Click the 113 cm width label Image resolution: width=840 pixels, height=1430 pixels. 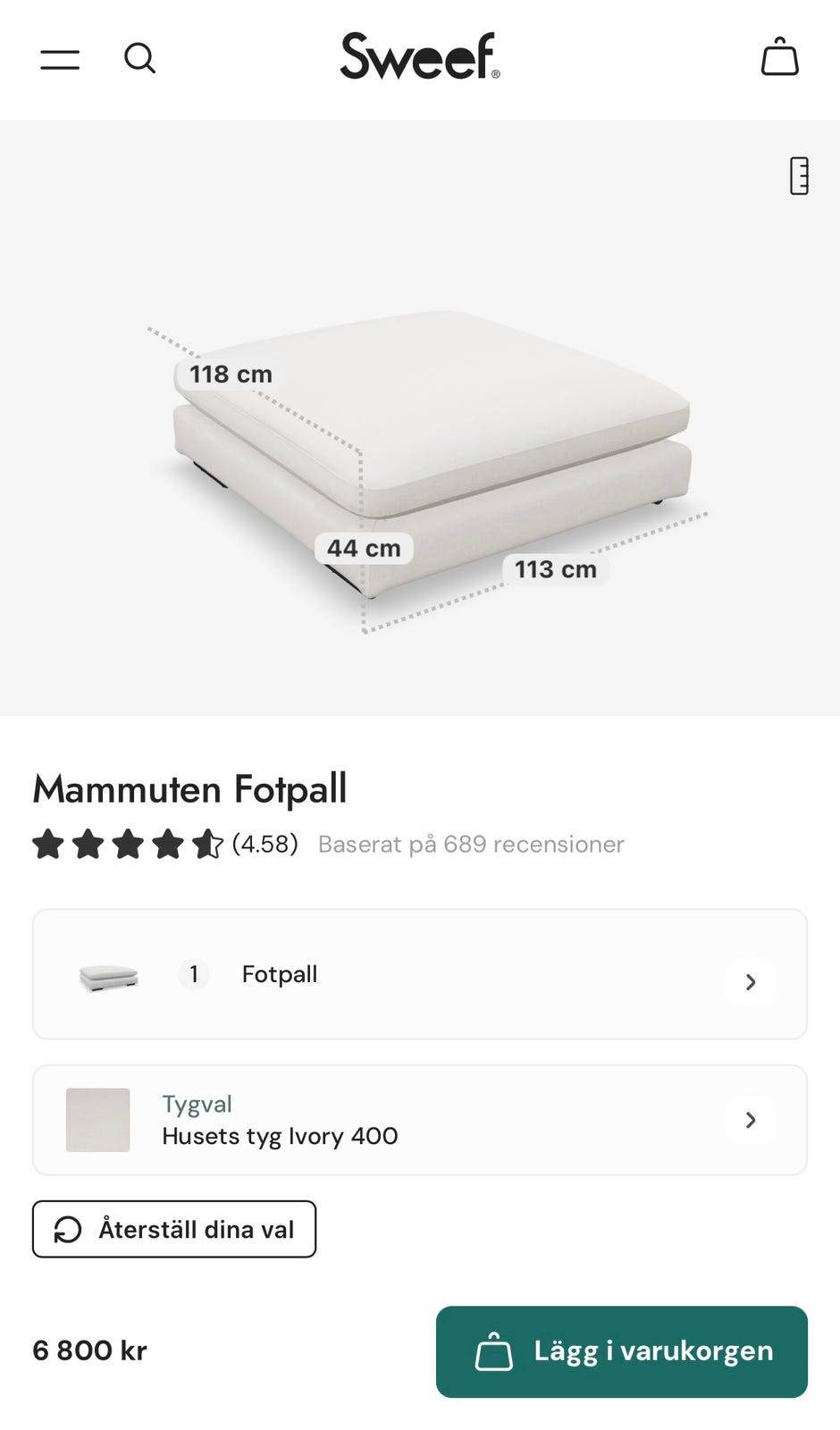[555, 569]
